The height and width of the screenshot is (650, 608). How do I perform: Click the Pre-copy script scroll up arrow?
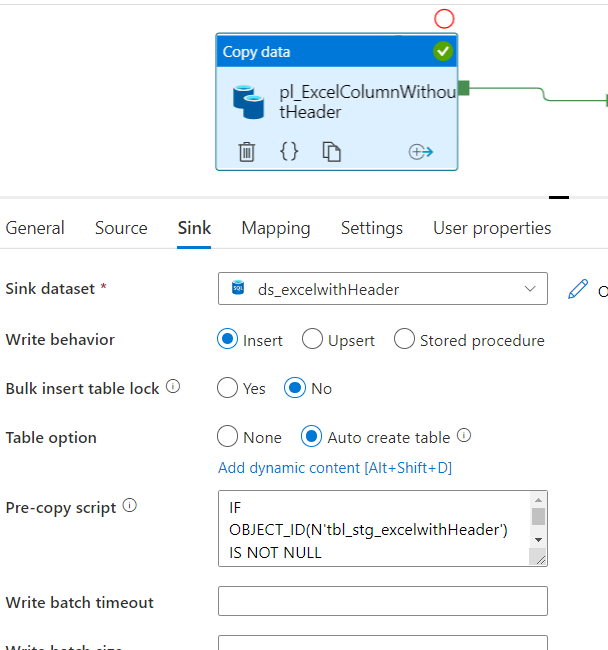pyautogui.click(x=538, y=500)
